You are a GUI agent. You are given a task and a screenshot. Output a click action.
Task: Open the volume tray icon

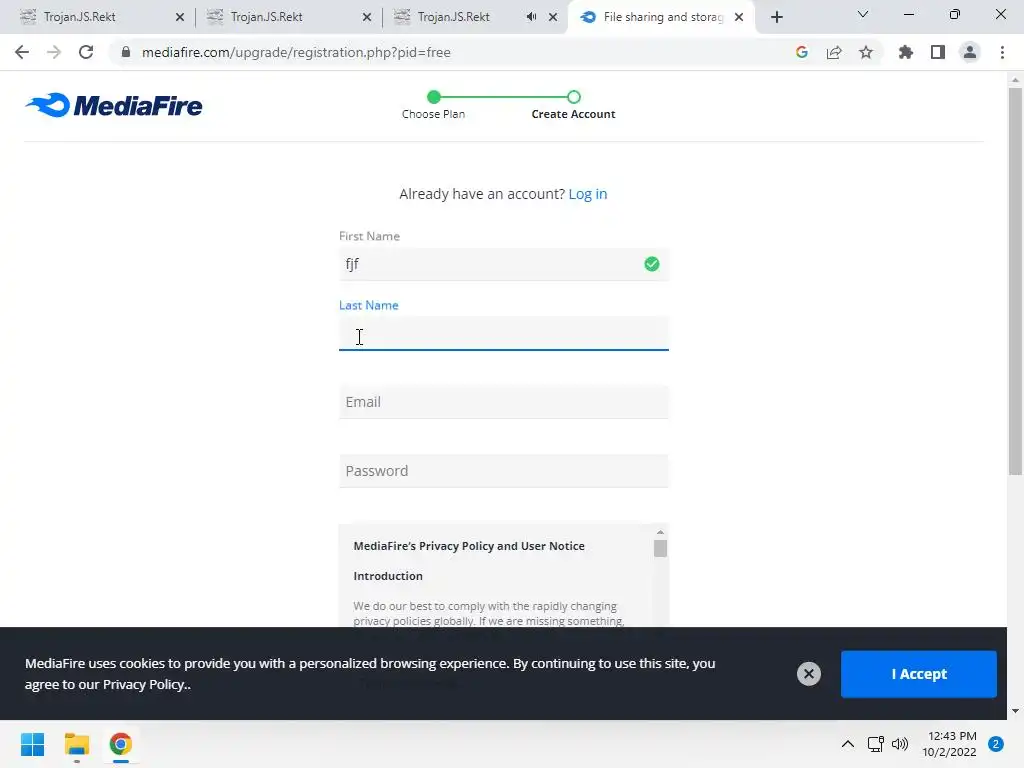900,744
